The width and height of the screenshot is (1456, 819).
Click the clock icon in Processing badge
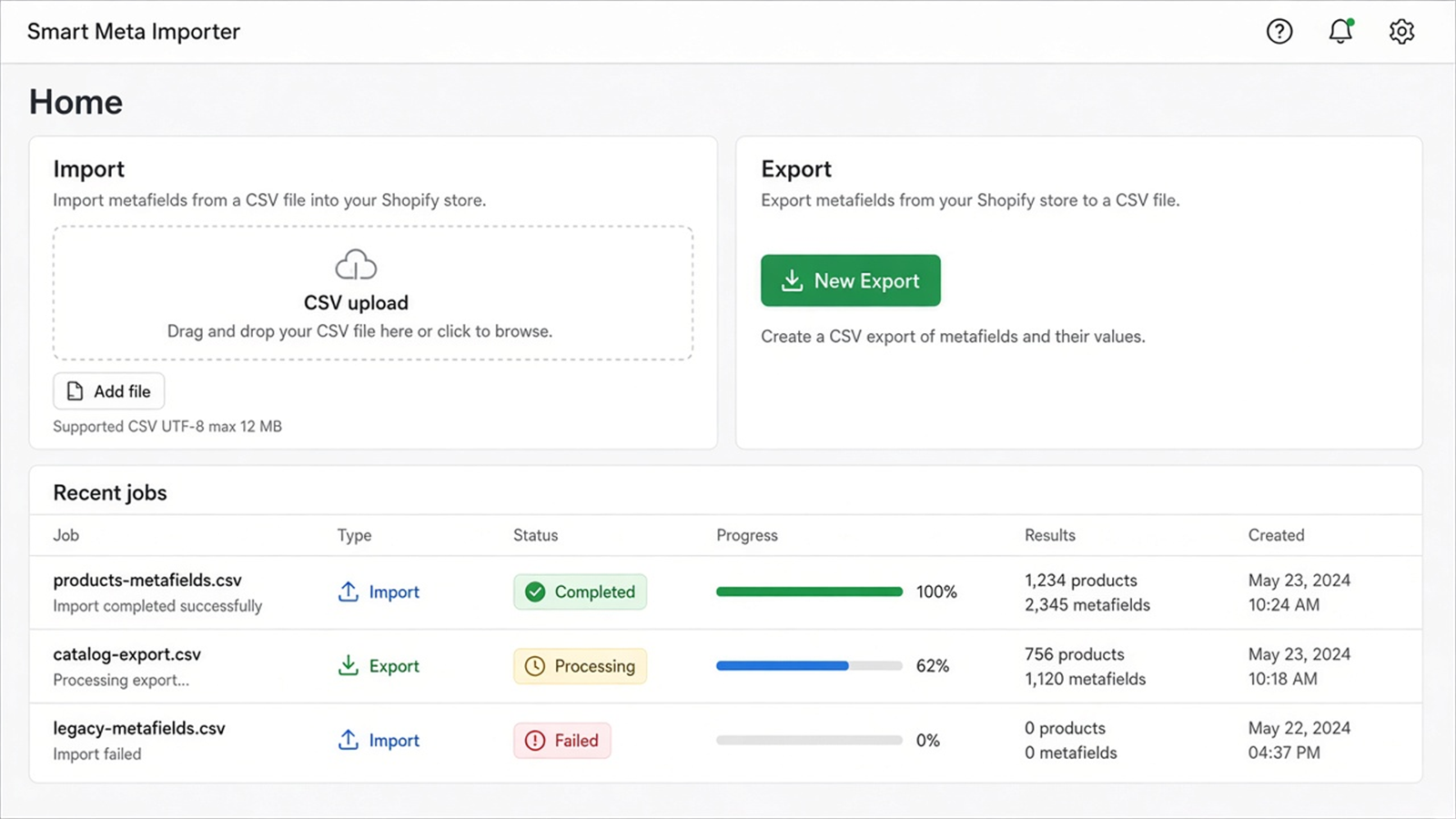535,666
